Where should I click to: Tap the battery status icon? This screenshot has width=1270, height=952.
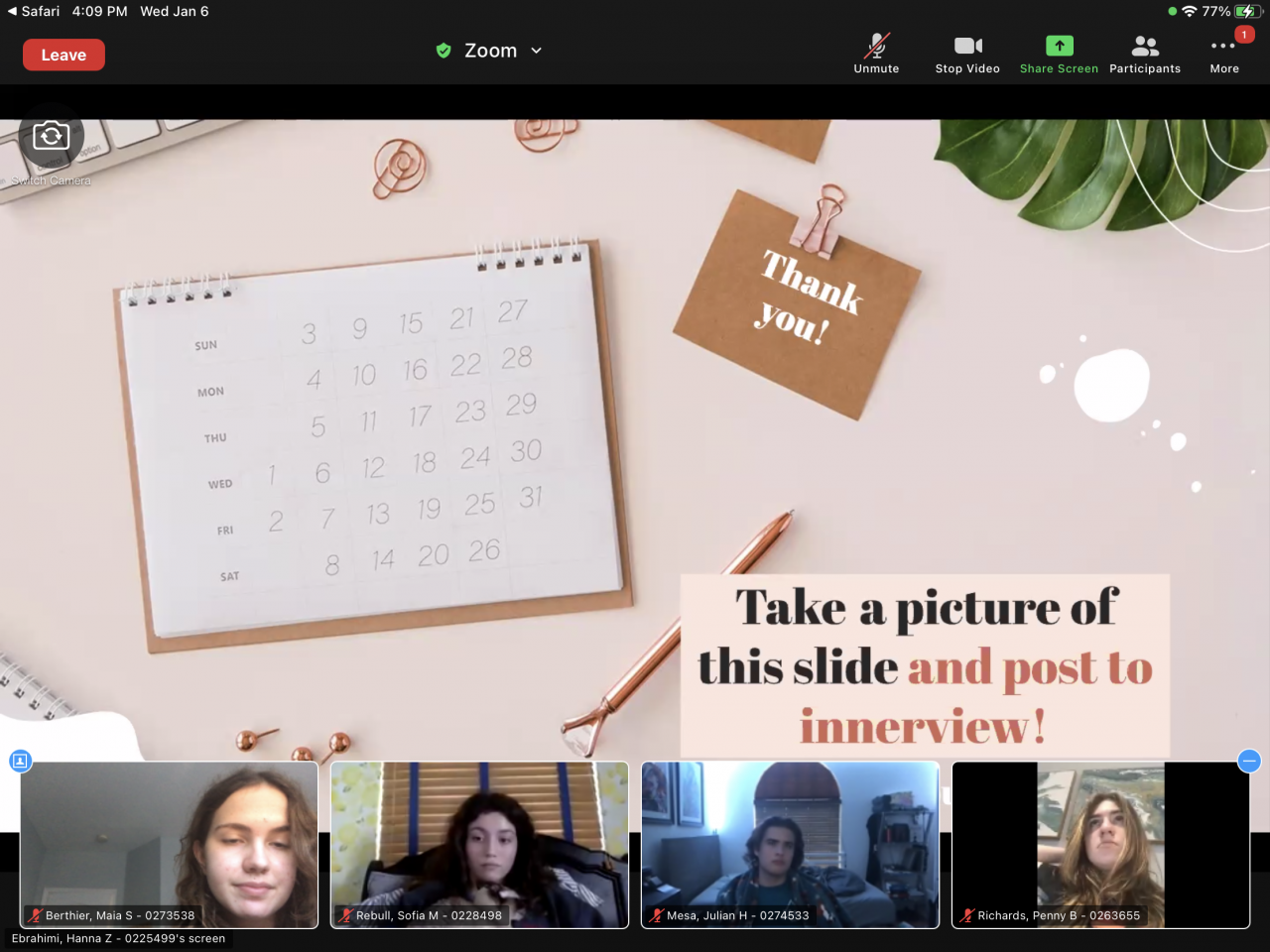pyautogui.click(x=1247, y=11)
